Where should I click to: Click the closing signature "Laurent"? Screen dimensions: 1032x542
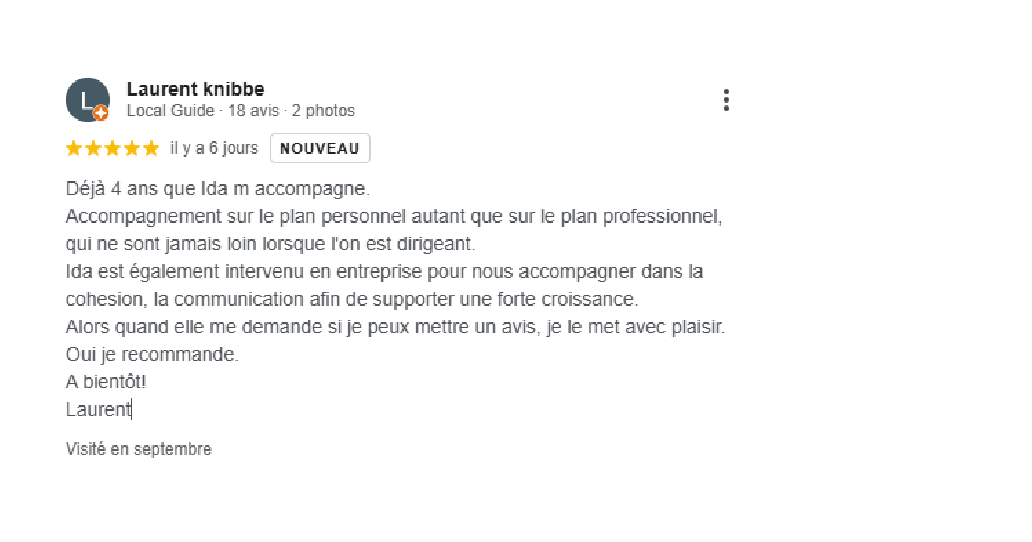coord(99,409)
